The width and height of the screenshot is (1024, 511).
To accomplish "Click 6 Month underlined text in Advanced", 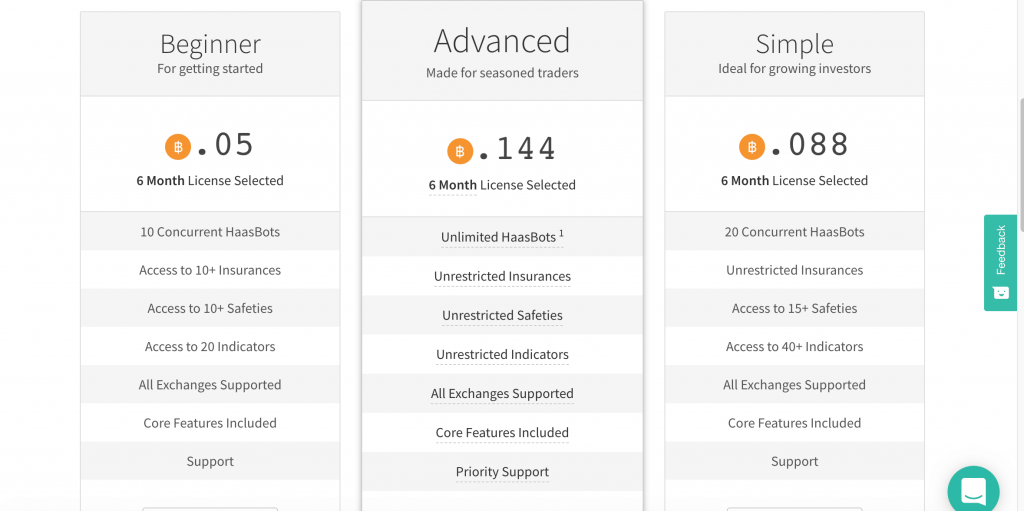I will [453, 186].
